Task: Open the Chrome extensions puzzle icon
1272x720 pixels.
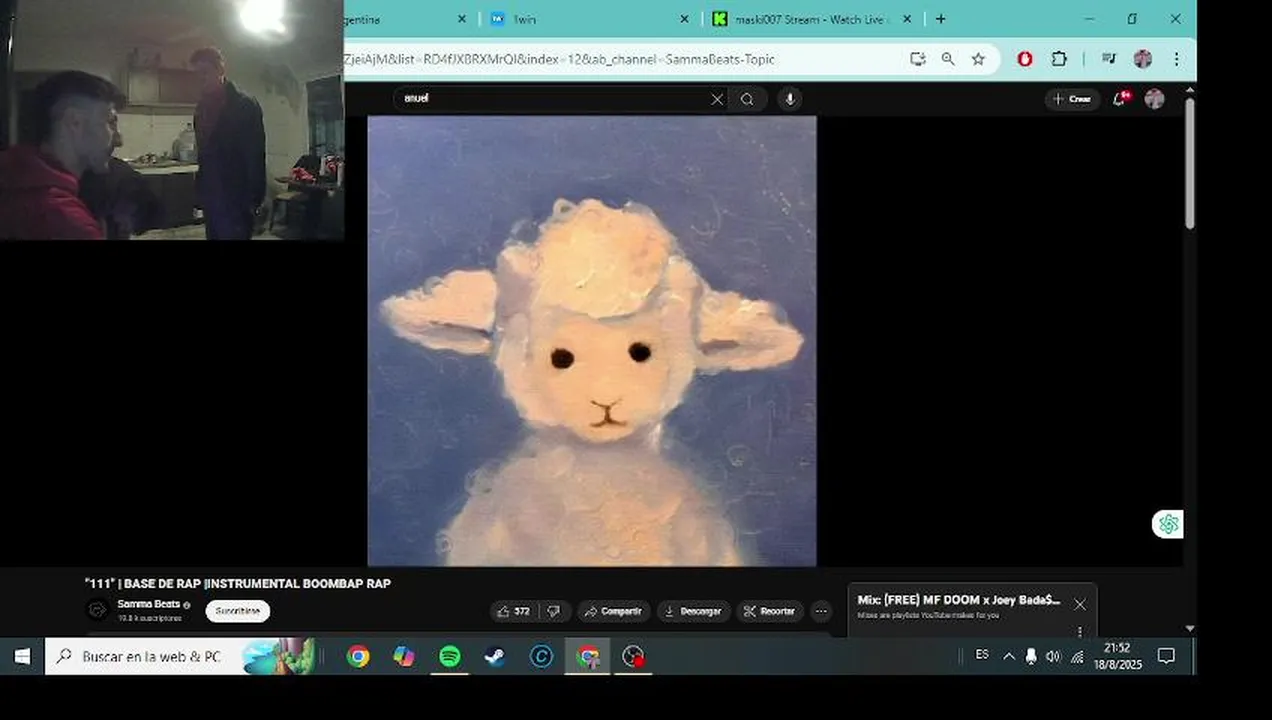Action: point(1059,59)
